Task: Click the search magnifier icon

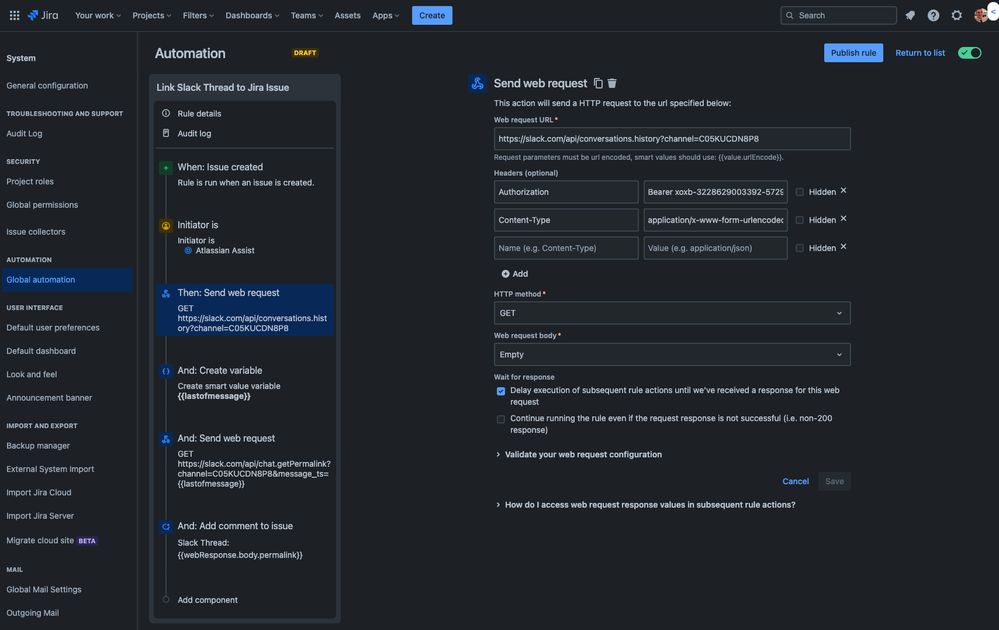Action: coord(790,15)
